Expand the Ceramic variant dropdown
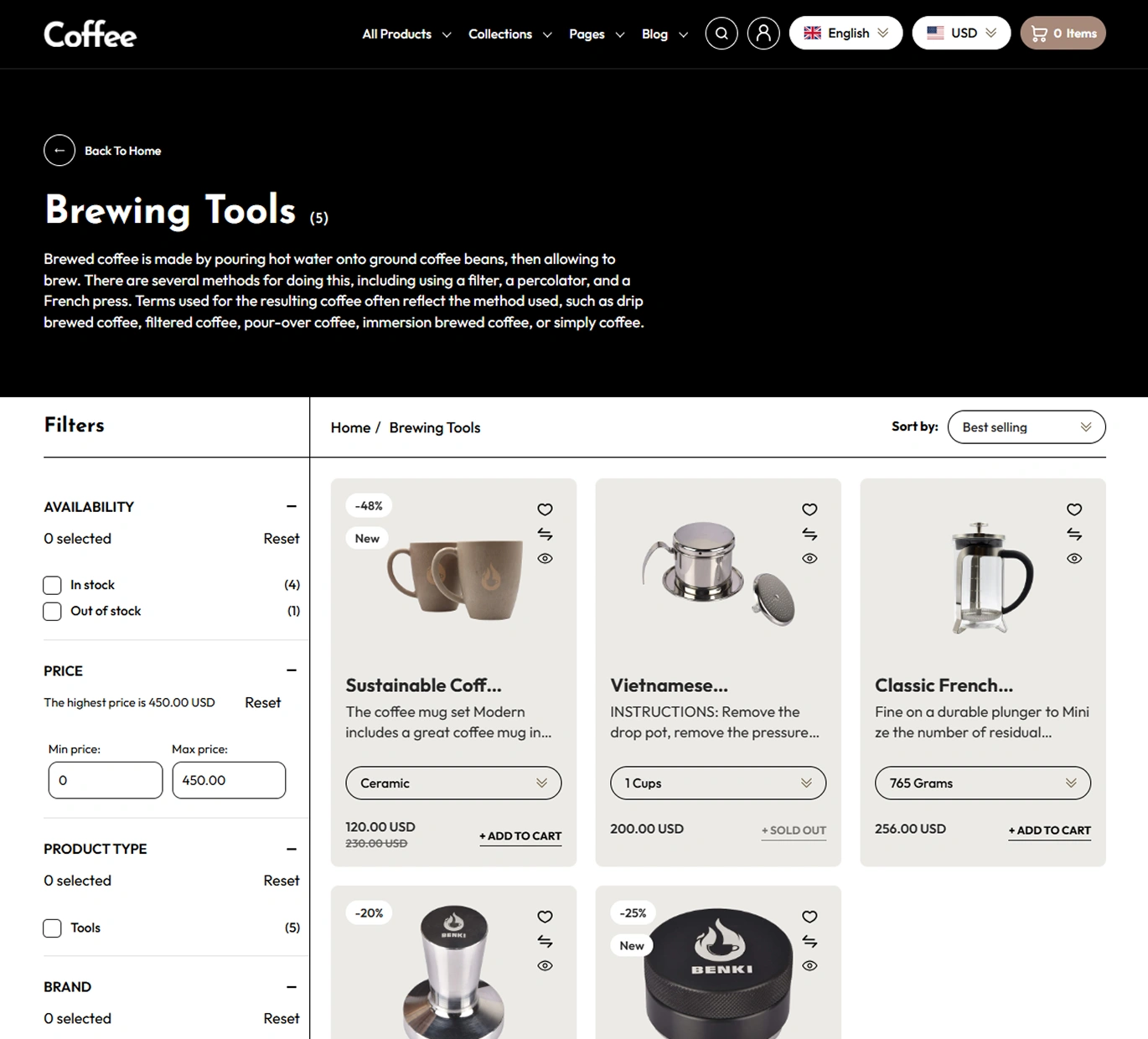The height and width of the screenshot is (1039, 1148). coord(453,783)
